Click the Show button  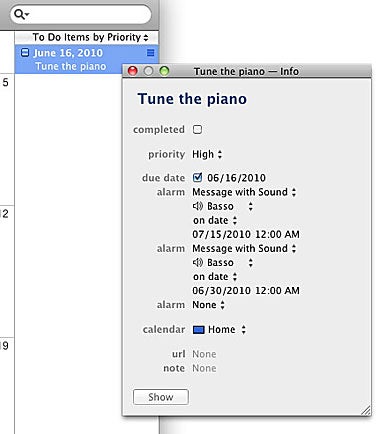click(161, 397)
